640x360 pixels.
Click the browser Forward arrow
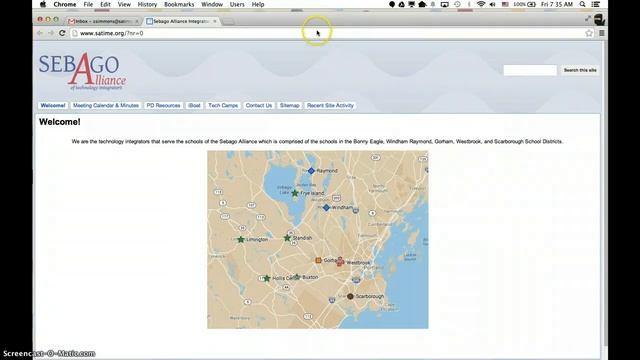[51, 33]
